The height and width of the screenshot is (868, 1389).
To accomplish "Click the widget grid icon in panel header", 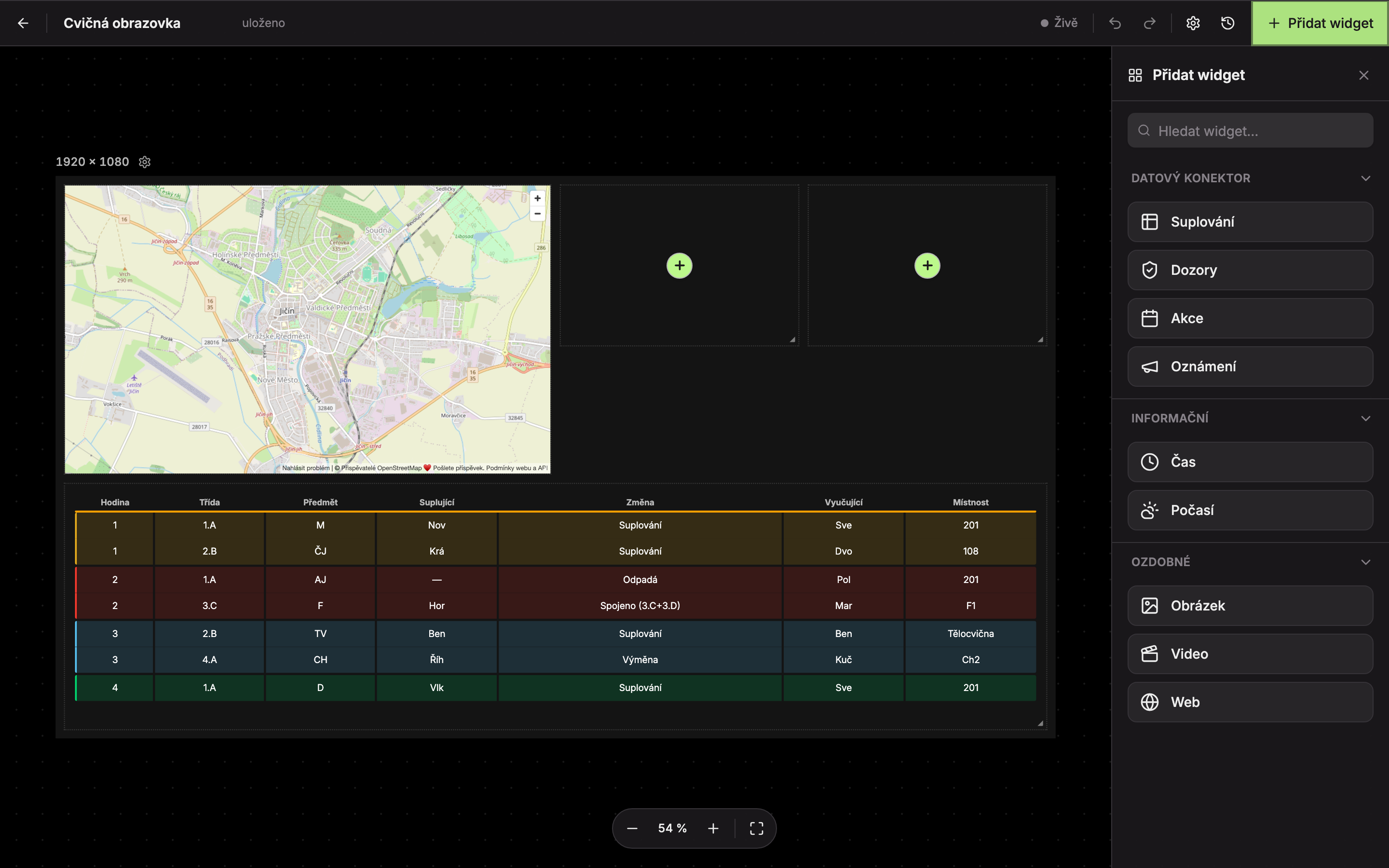I will click(1135, 75).
